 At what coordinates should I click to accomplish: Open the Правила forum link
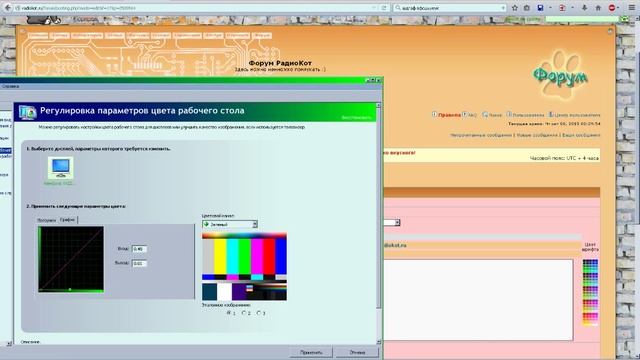point(449,115)
